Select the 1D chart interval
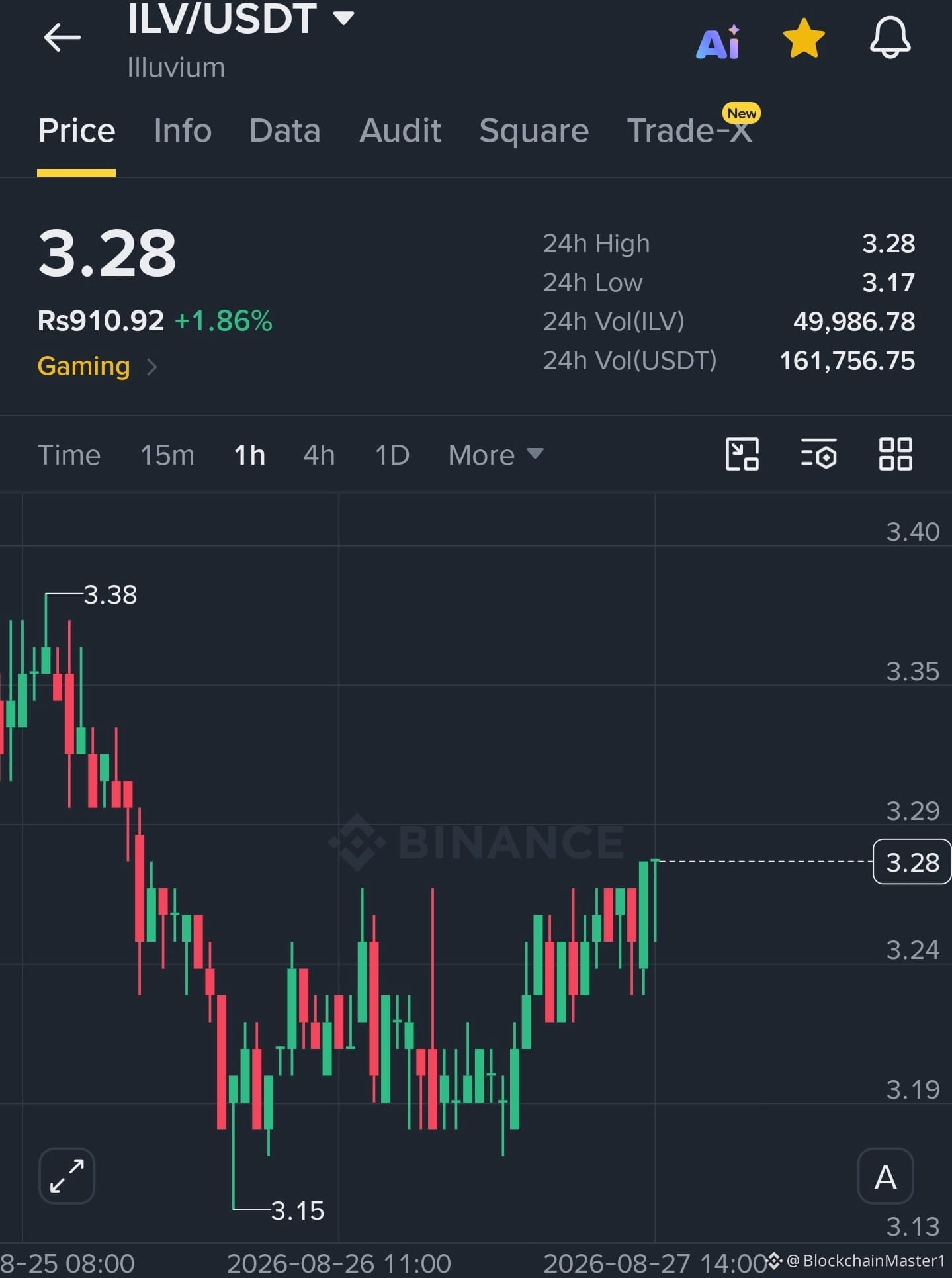Image resolution: width=952 pixels, height=1278 pixels. click(x=392, y=455)
